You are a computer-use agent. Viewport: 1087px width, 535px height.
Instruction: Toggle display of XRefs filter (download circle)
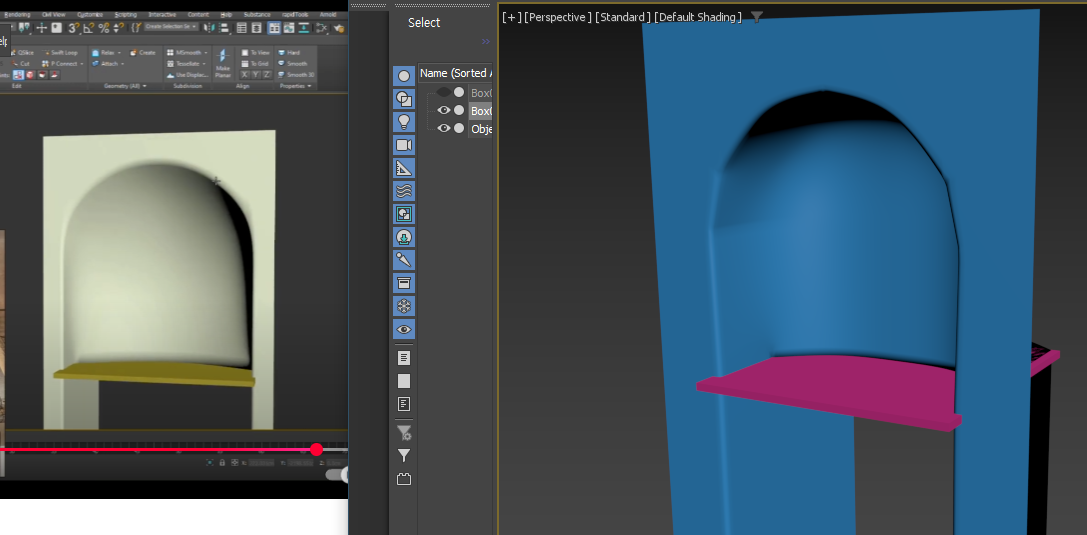pyautogui.click(x=404, y=237)
